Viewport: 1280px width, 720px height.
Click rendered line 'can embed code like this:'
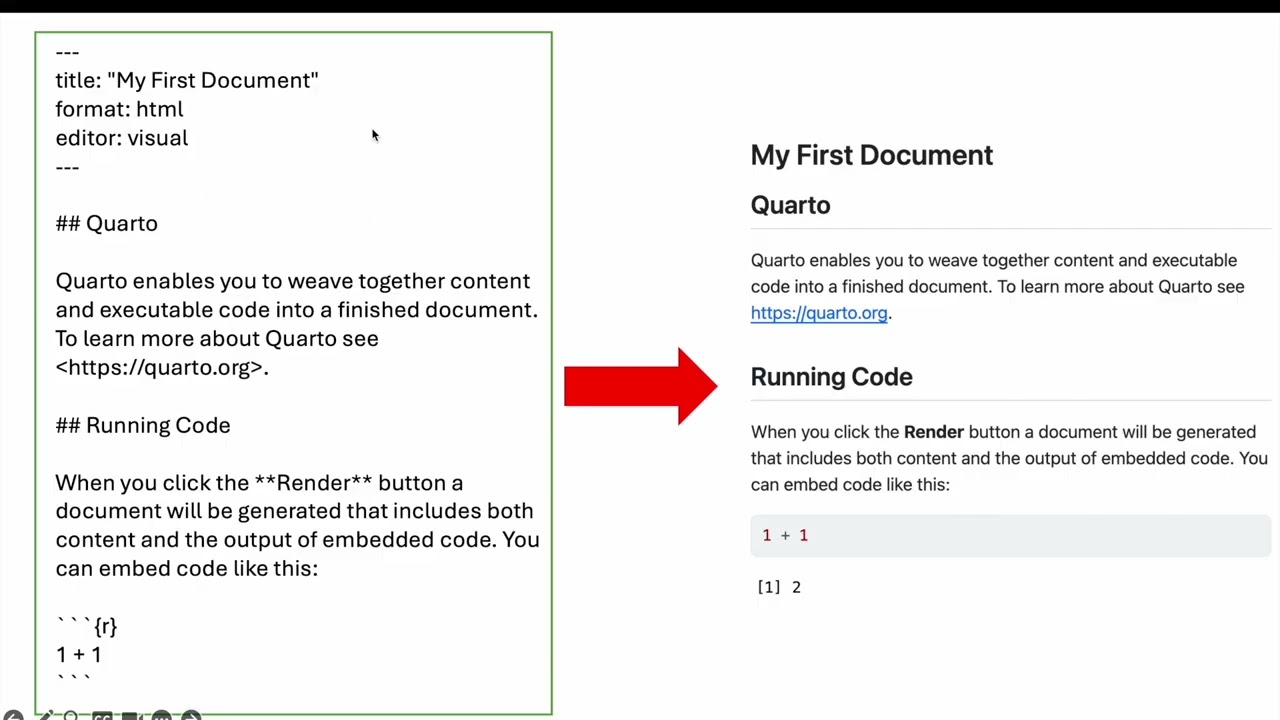pyautogui.click(x=850, y=484)
